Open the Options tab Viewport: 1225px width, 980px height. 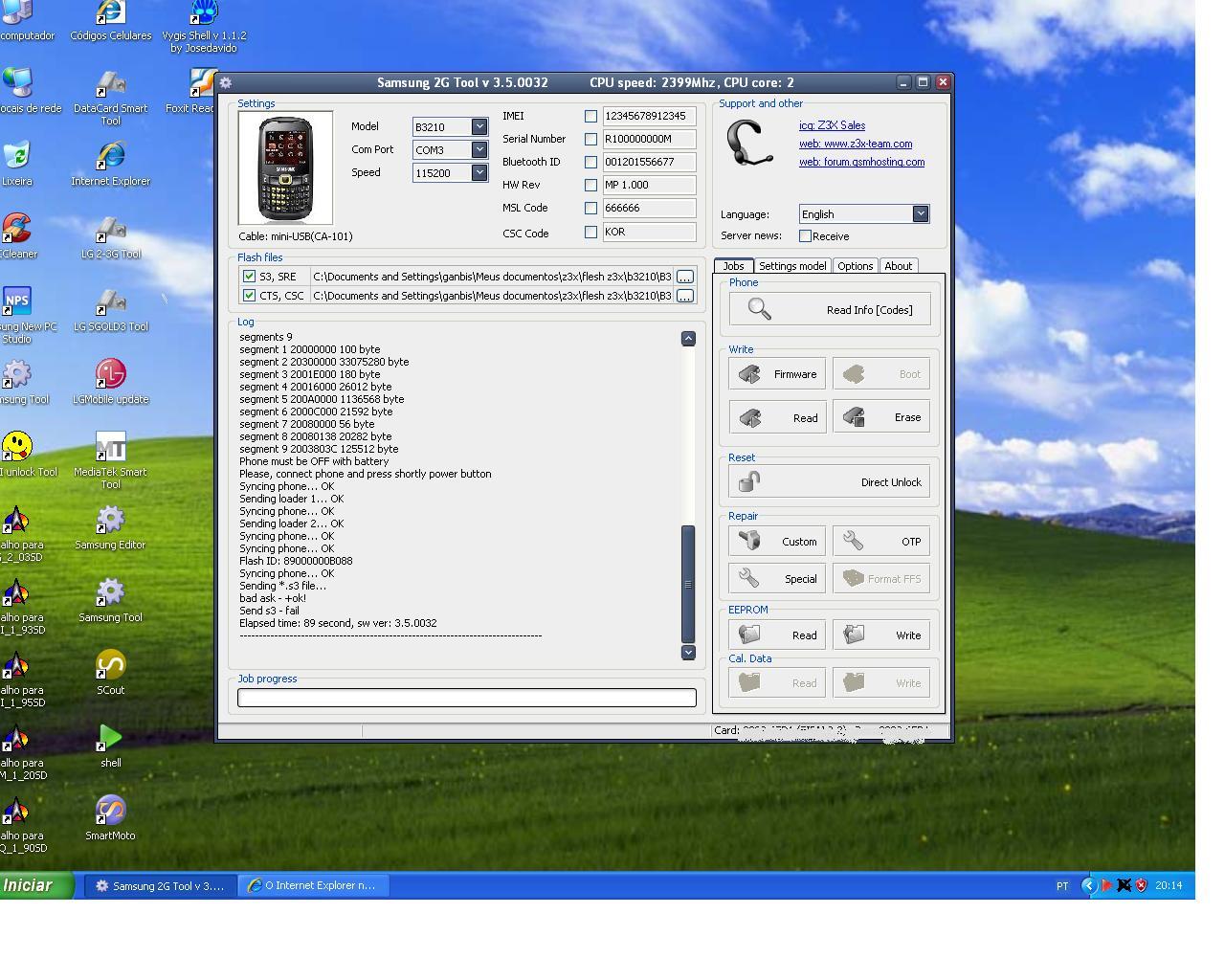[x=855, y=266]
